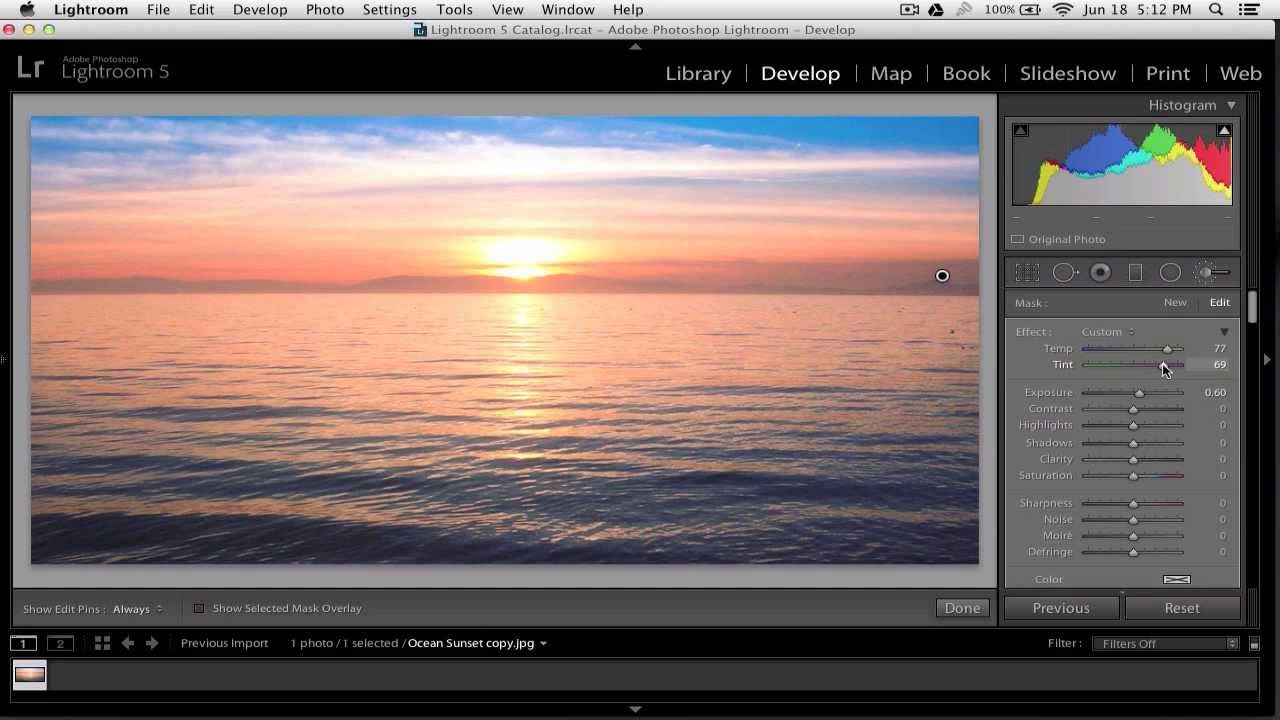
Task: Open Show Edit Pins Always dropdown
Action: pyautogui.click(x=137, y=609)
